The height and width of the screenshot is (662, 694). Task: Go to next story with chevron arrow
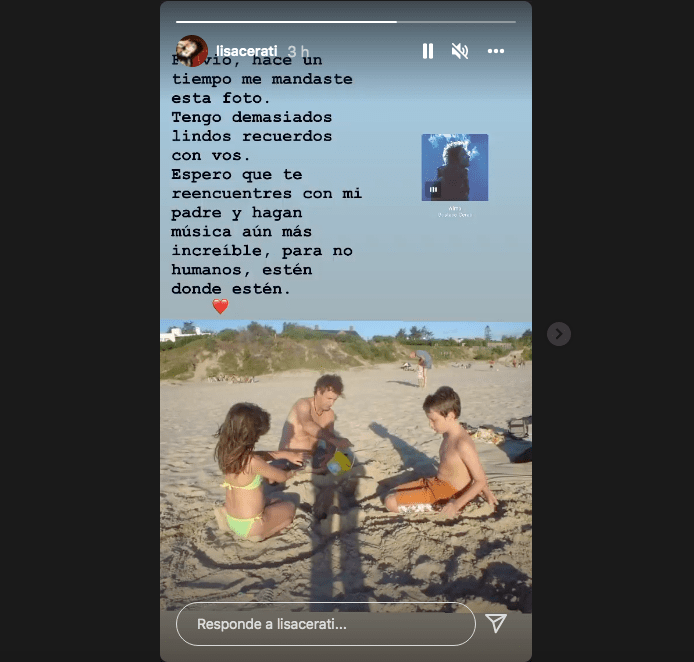pyautogui.click(x=559, y=334)
